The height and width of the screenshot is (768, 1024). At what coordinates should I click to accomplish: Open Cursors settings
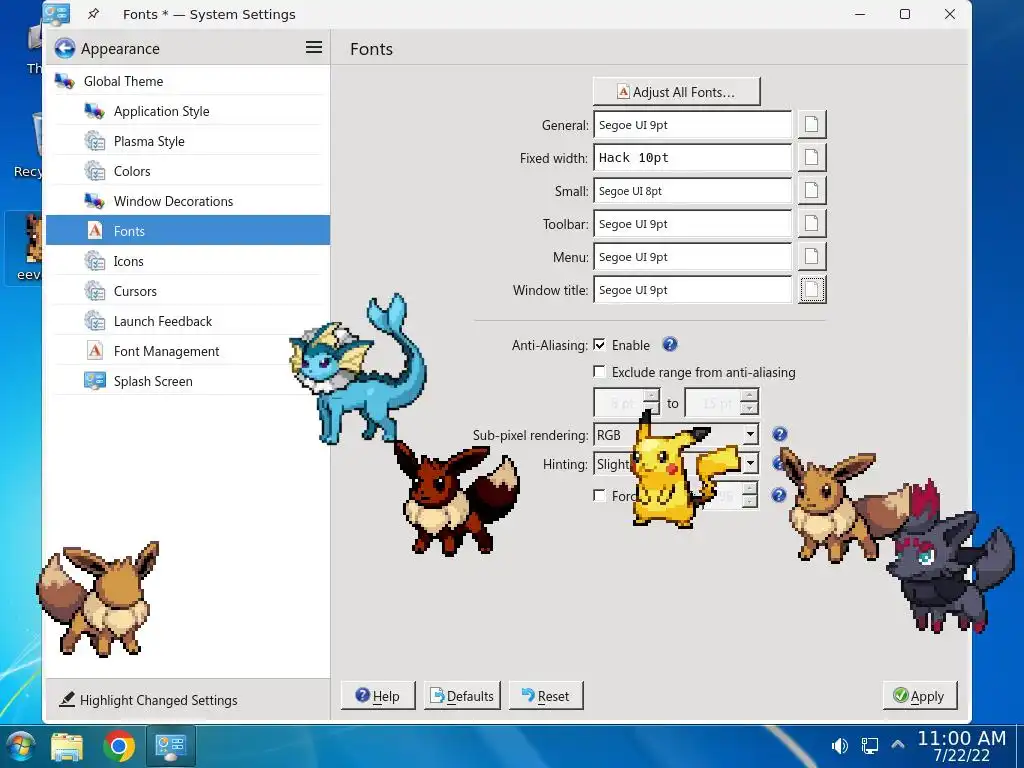187,291
